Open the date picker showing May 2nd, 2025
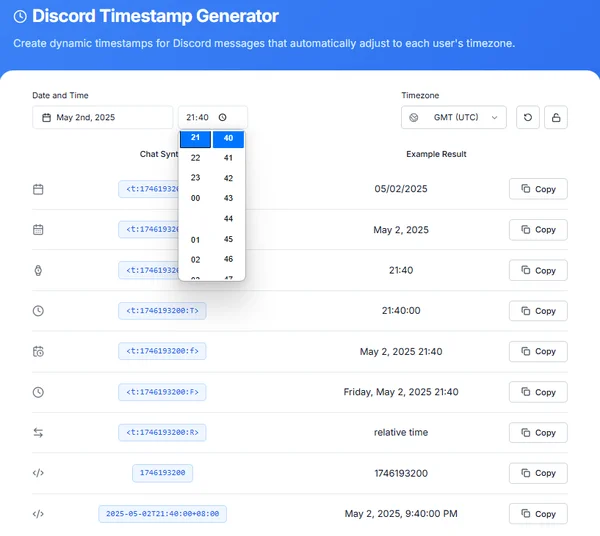Screen dimensions: 600x536 point(103,117)
